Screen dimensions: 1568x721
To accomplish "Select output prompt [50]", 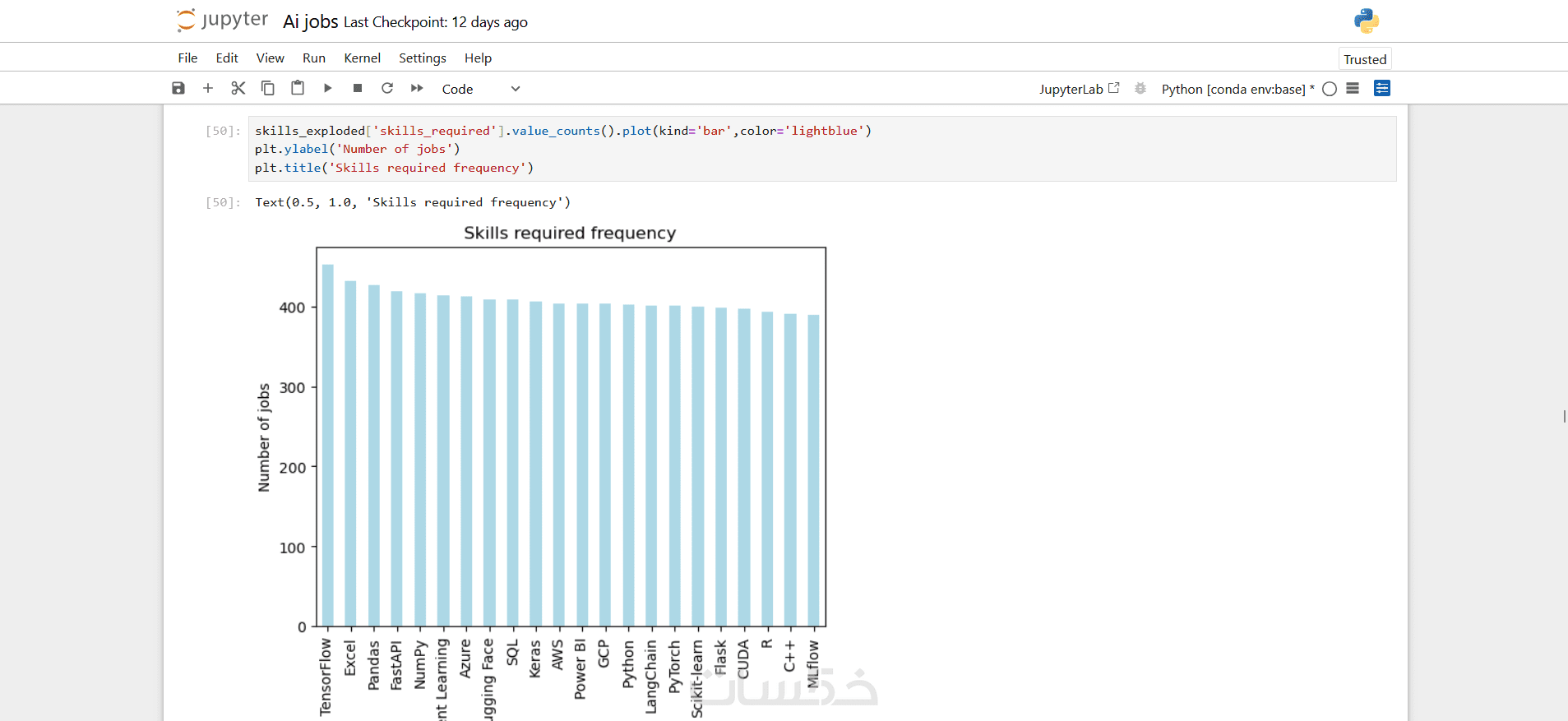I will (x=224, y=202).
